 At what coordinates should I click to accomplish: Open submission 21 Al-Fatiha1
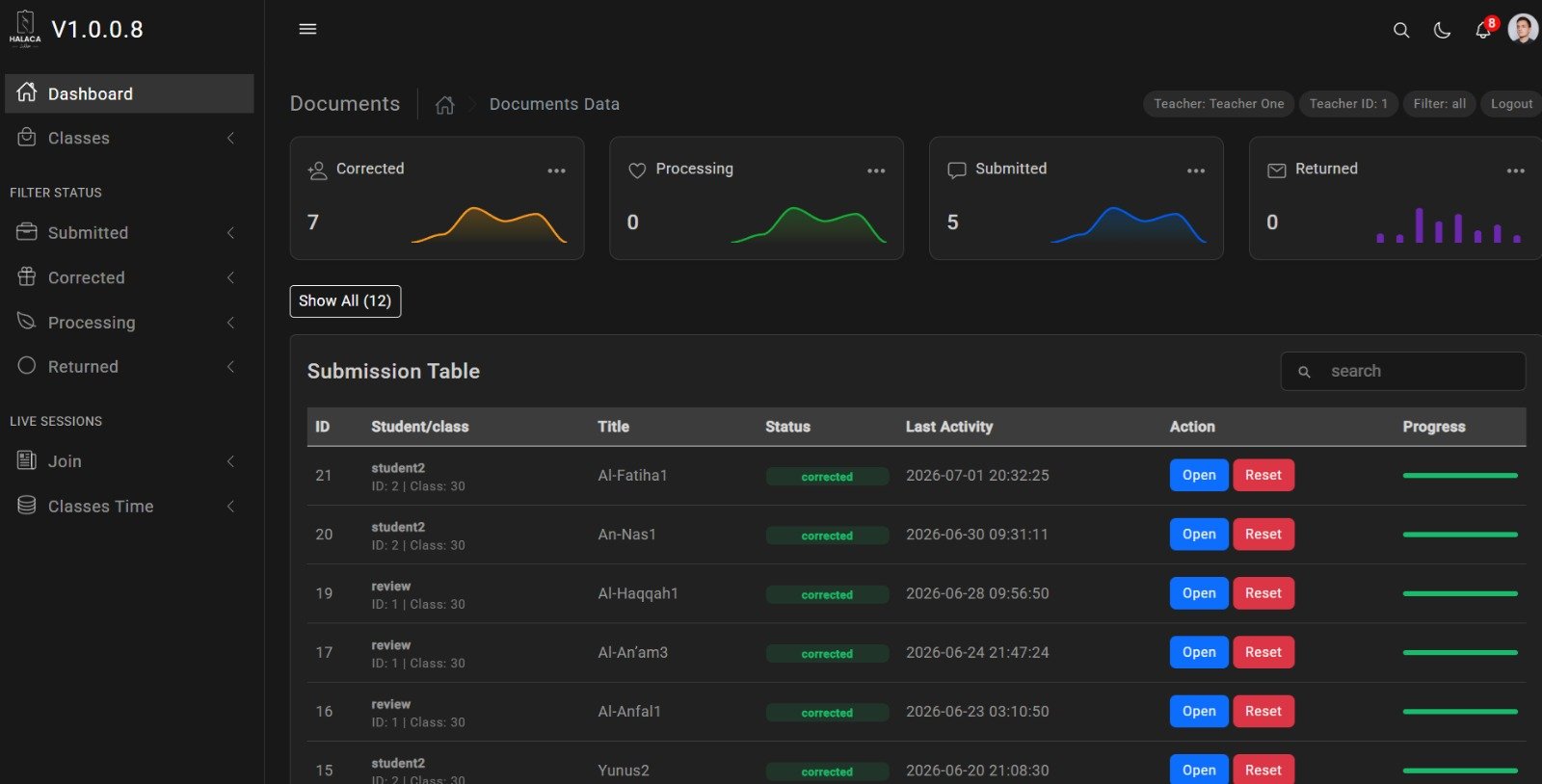click(1199, 476)
